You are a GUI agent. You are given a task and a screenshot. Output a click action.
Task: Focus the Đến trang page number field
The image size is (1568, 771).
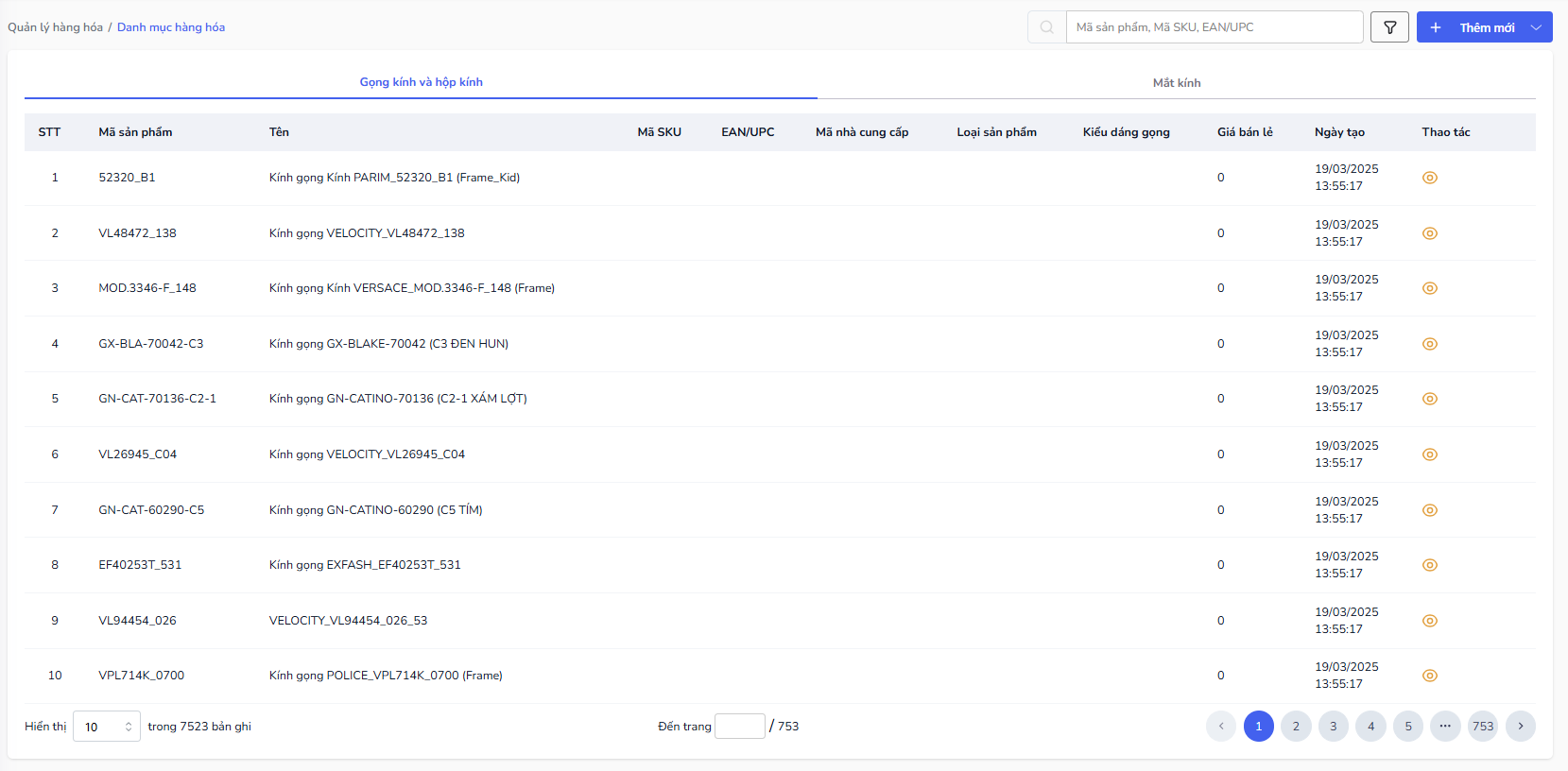739,727
